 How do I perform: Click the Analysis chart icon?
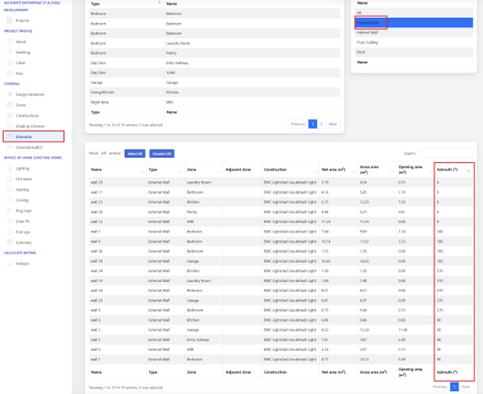10,263
